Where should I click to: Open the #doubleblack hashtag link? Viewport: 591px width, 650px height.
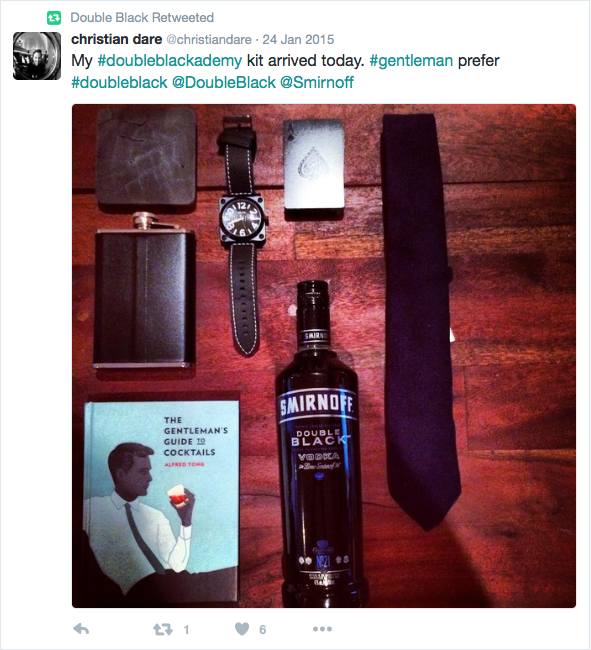[x=119, y=82]
